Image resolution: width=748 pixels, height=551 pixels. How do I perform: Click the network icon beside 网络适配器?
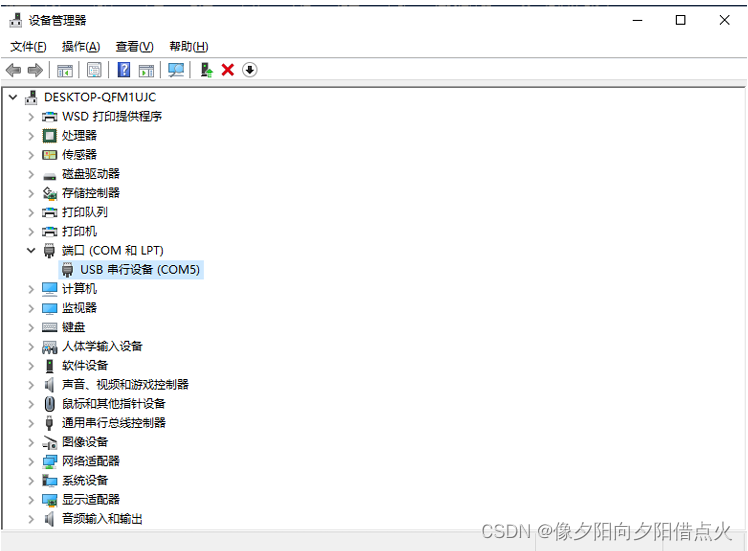click(x=50, y=461)
